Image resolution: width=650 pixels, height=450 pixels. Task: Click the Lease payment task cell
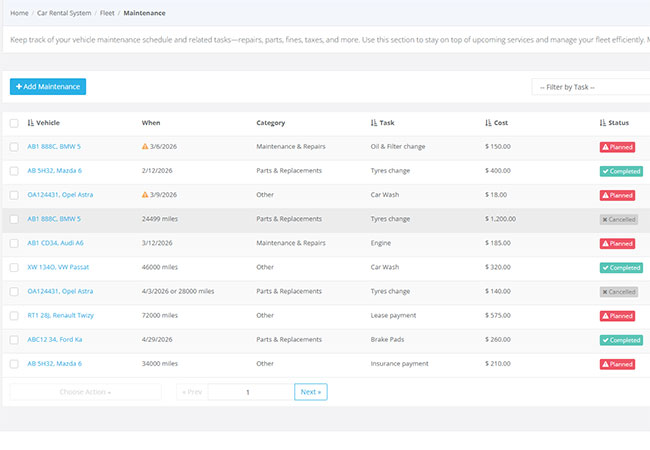tap(393, 315)
